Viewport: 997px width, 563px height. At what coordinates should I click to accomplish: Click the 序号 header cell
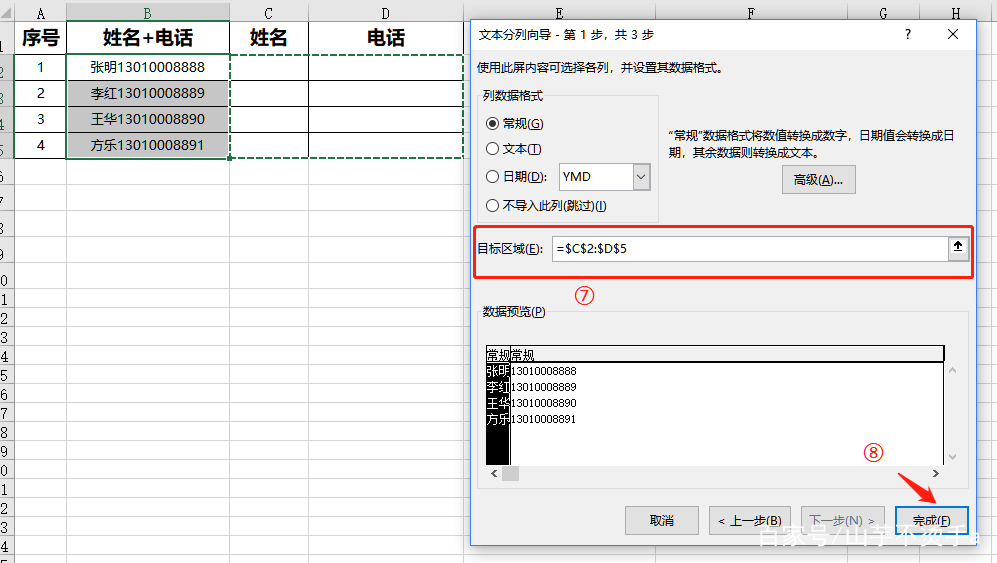pos(41,38)
